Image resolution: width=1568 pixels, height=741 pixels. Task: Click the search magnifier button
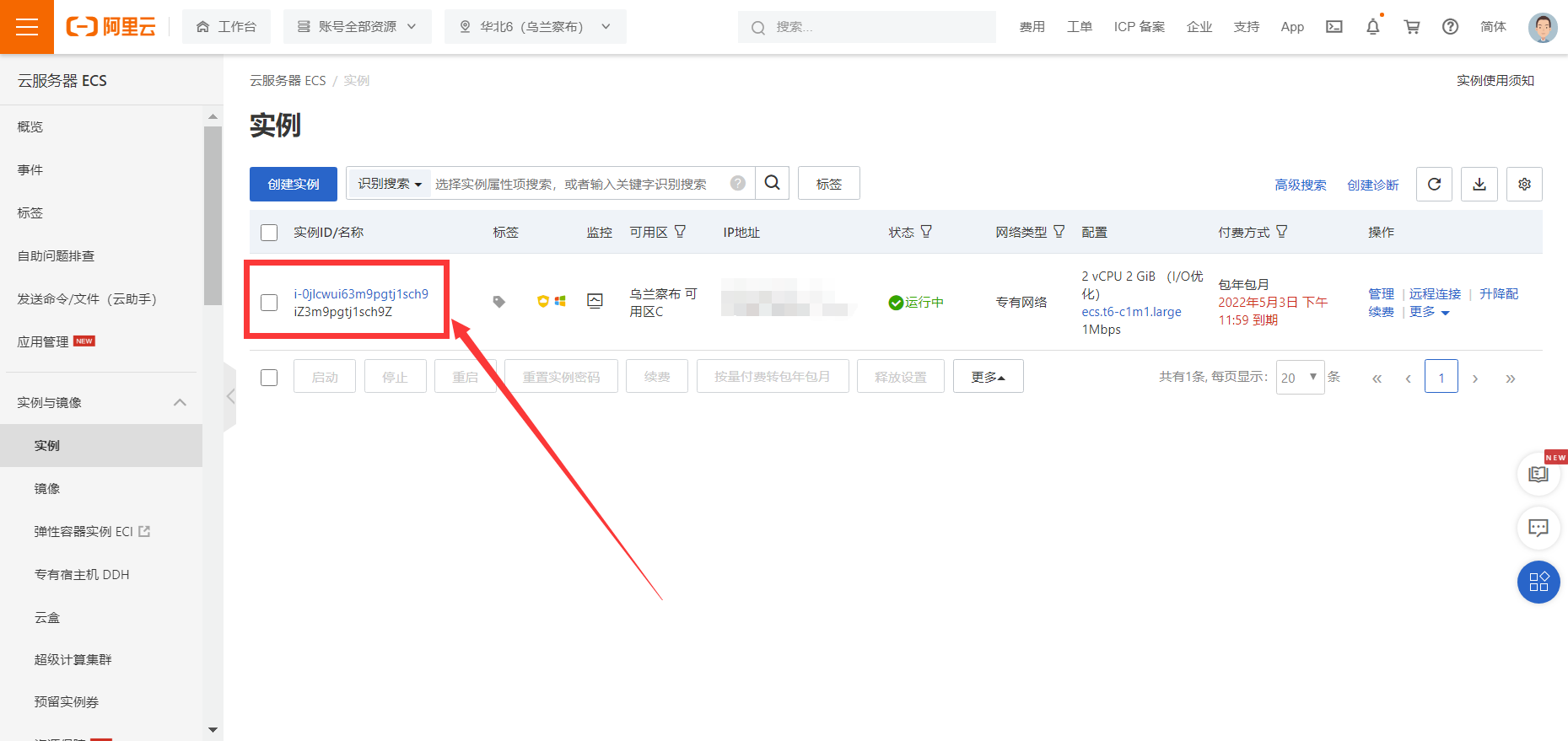[x=772, y=183]
